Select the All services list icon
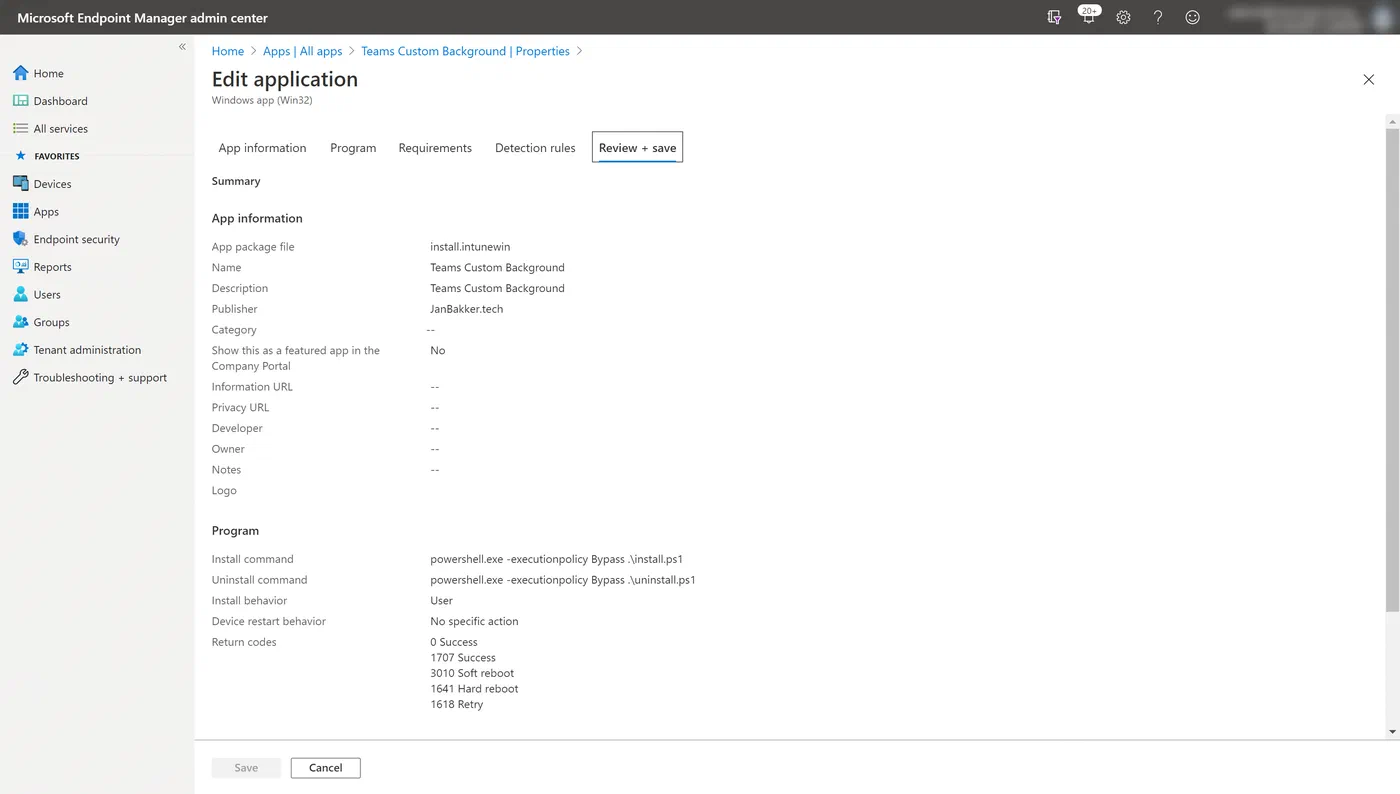Image resolution: width=1400 pixels, height=794 pixels. (x=20, y=129)
